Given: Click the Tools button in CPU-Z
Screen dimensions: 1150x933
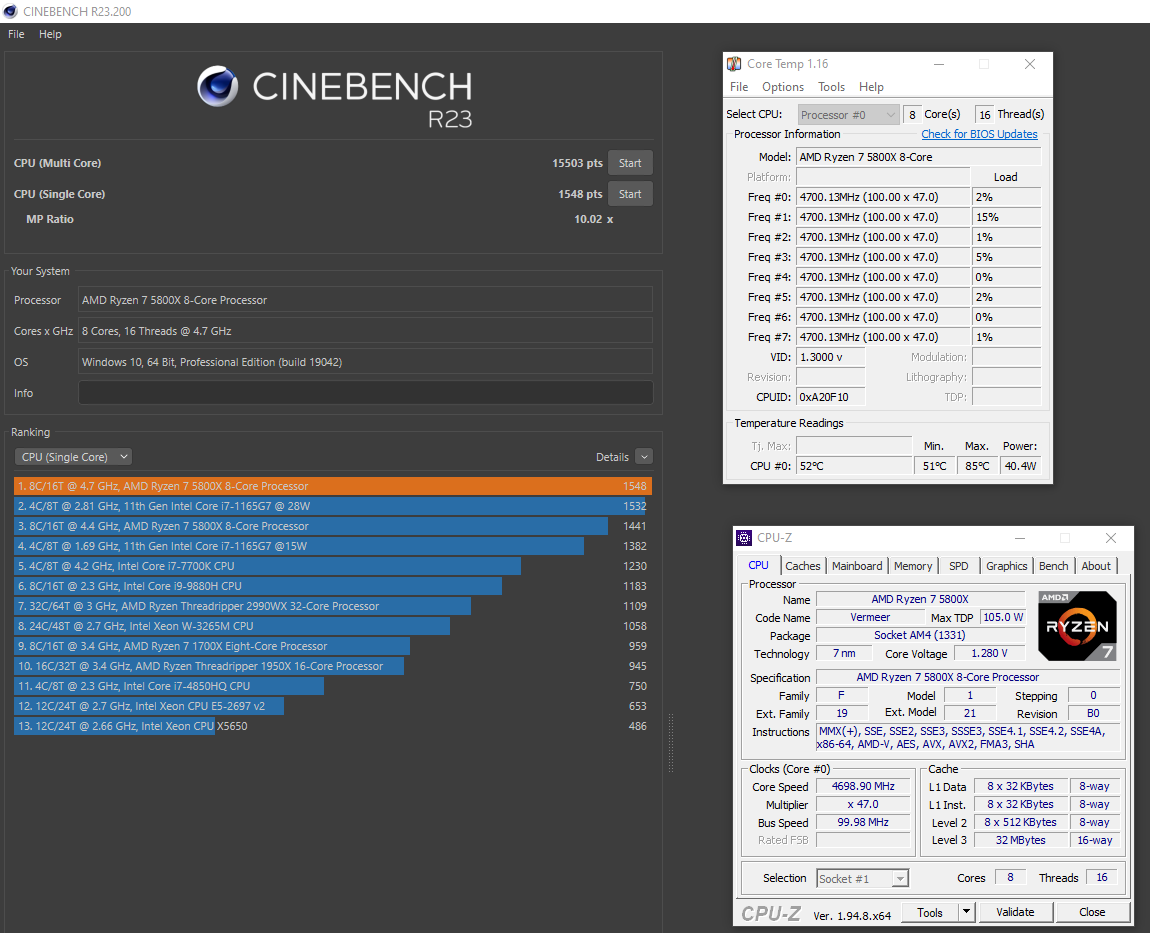Looking at the screenshot, I should tap(929, 912).
